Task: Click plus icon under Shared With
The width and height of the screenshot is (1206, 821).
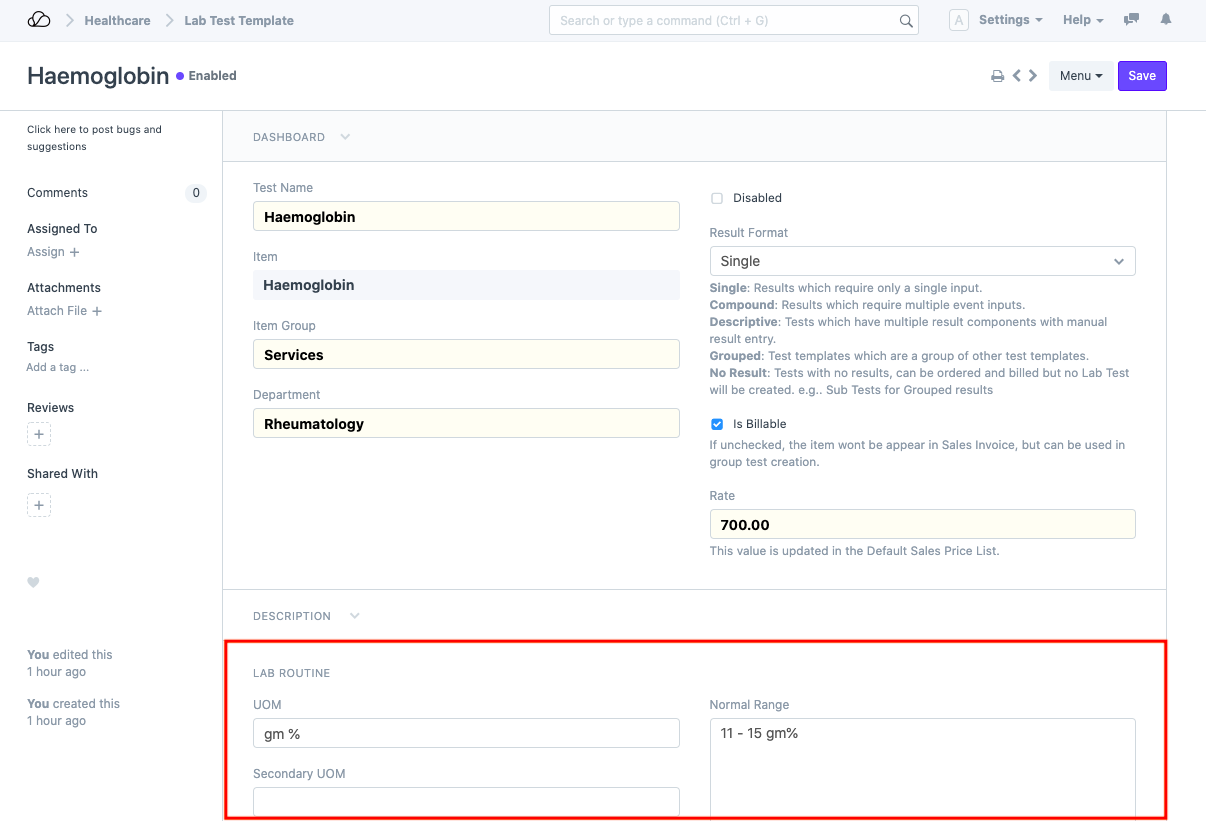Action: pos(39,505)
